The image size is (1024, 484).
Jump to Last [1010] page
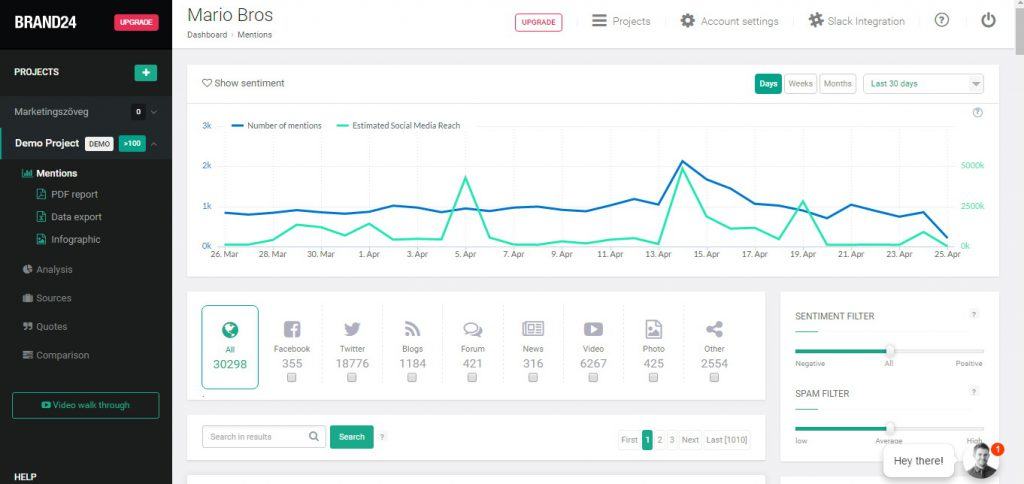727,440
